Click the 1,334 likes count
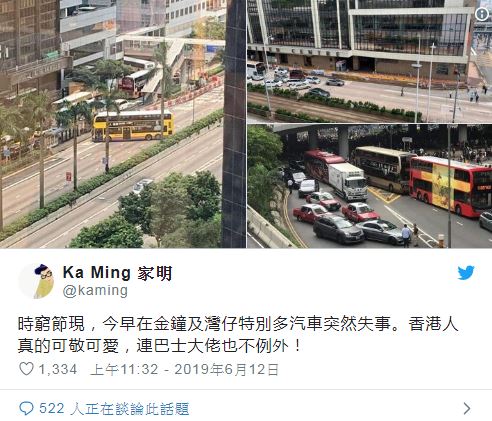 point(58,369)
